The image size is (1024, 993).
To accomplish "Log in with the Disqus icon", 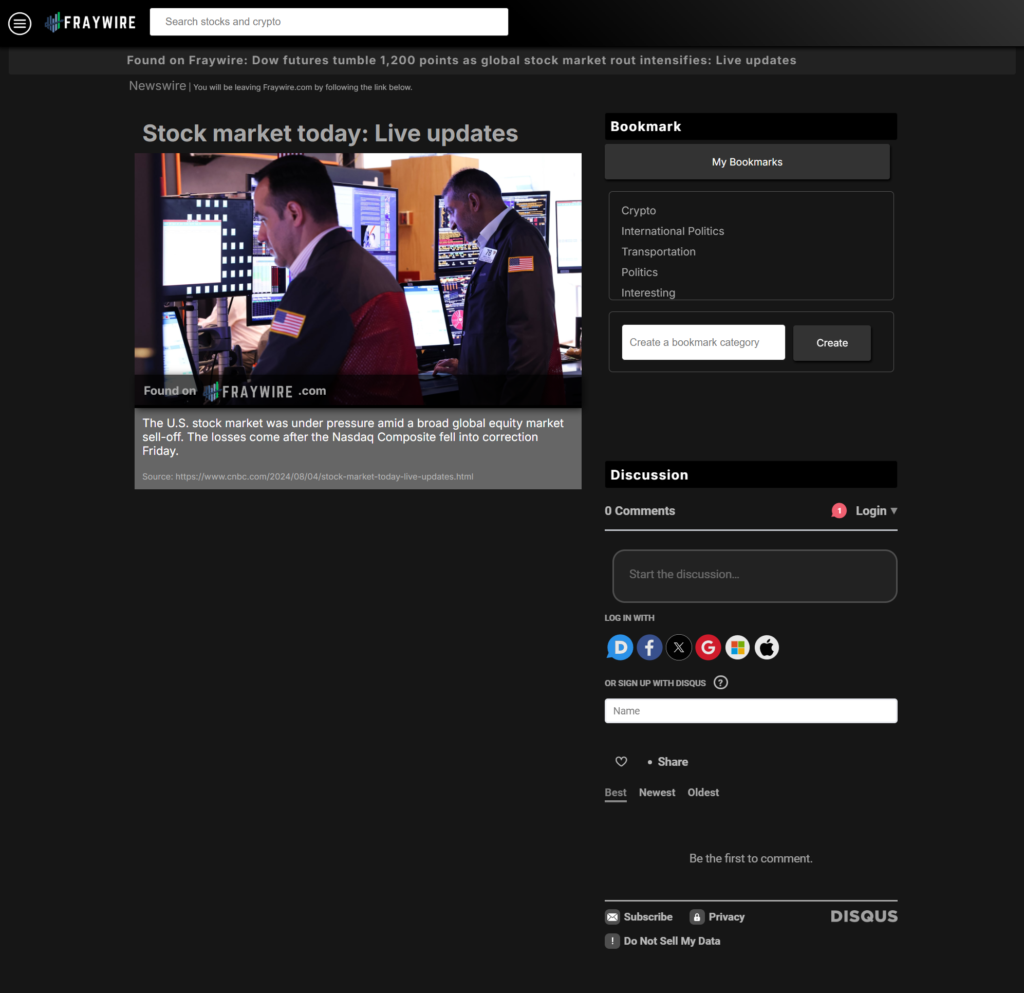I will tap(620, 647).
